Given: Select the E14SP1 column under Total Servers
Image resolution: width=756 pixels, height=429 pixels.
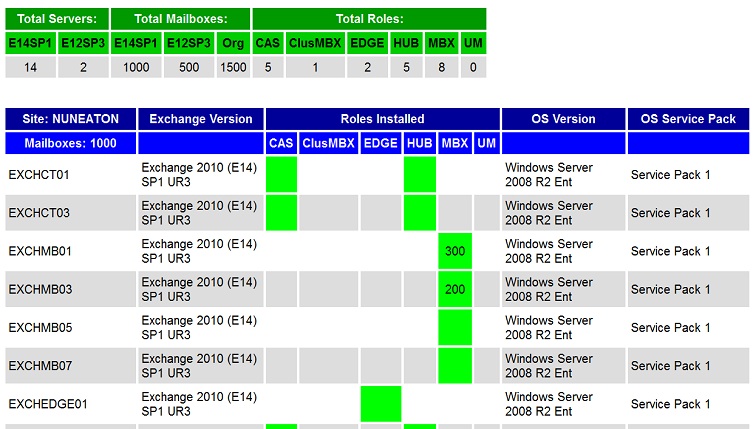Looking at the screenshot, I should pyautogui.click(x=30, y=43).
